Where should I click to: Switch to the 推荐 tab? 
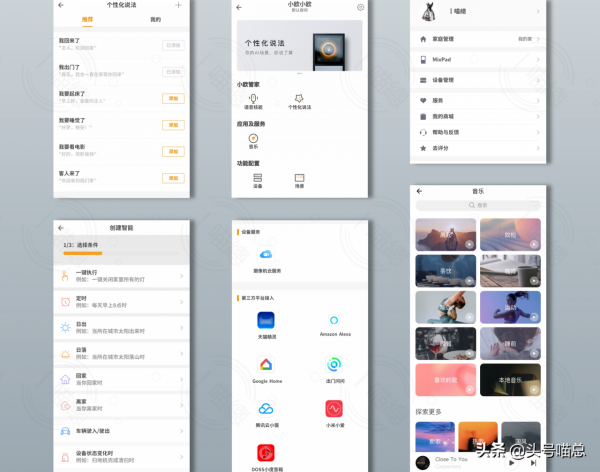coord(87,19)
